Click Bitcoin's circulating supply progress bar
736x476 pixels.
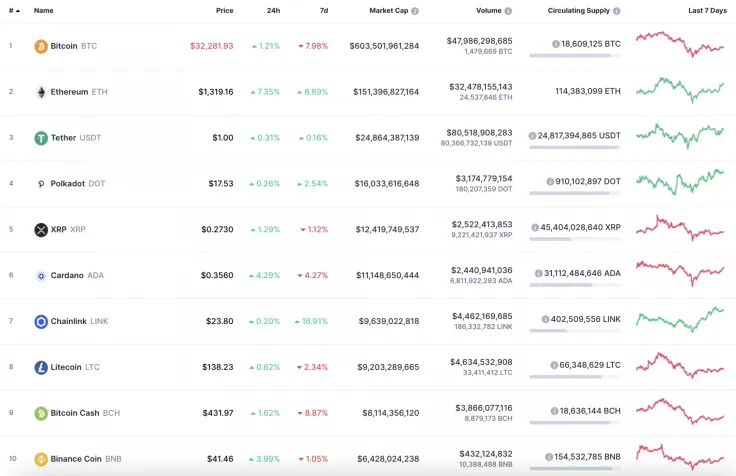574,56
